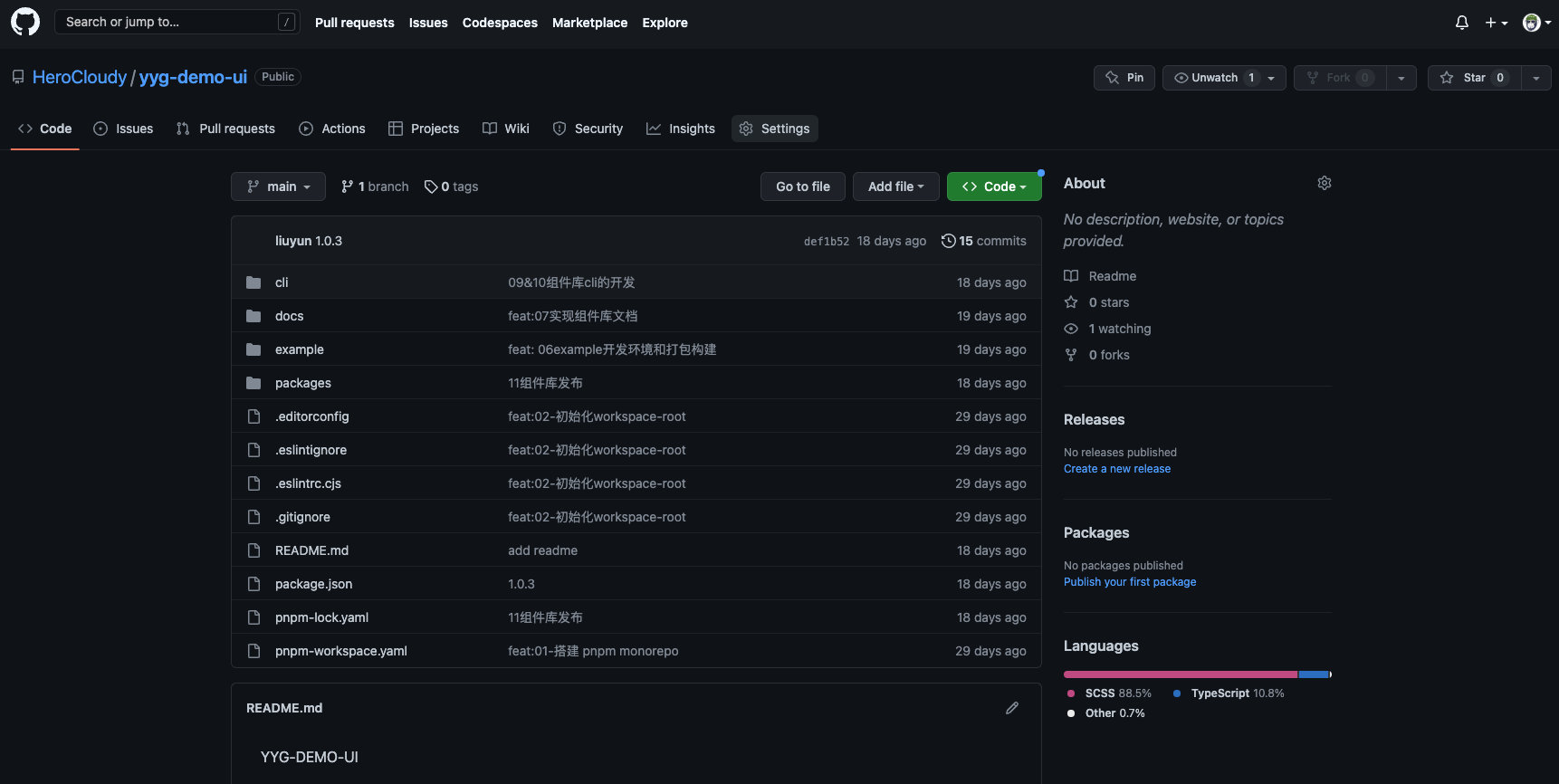The width and height of the screenshot is (1559, 784).
Task: Open the 1 branch link
Action: 375,186
